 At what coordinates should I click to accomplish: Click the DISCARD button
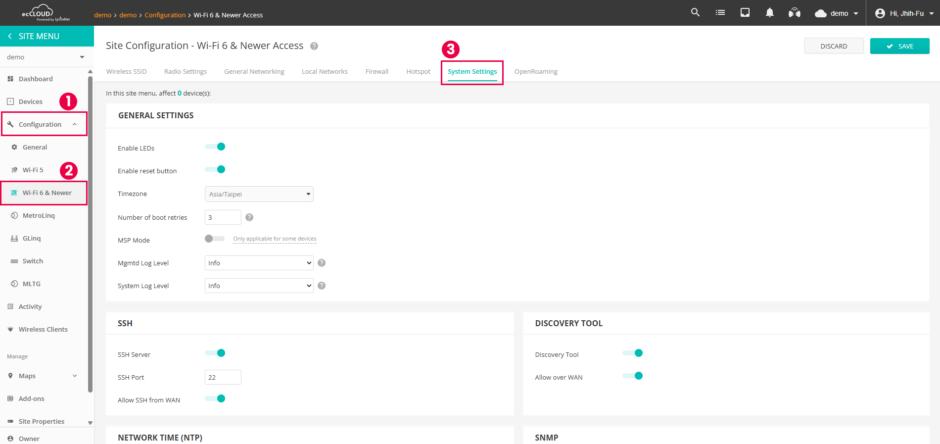pyautogui.click(x=832, y=46)
